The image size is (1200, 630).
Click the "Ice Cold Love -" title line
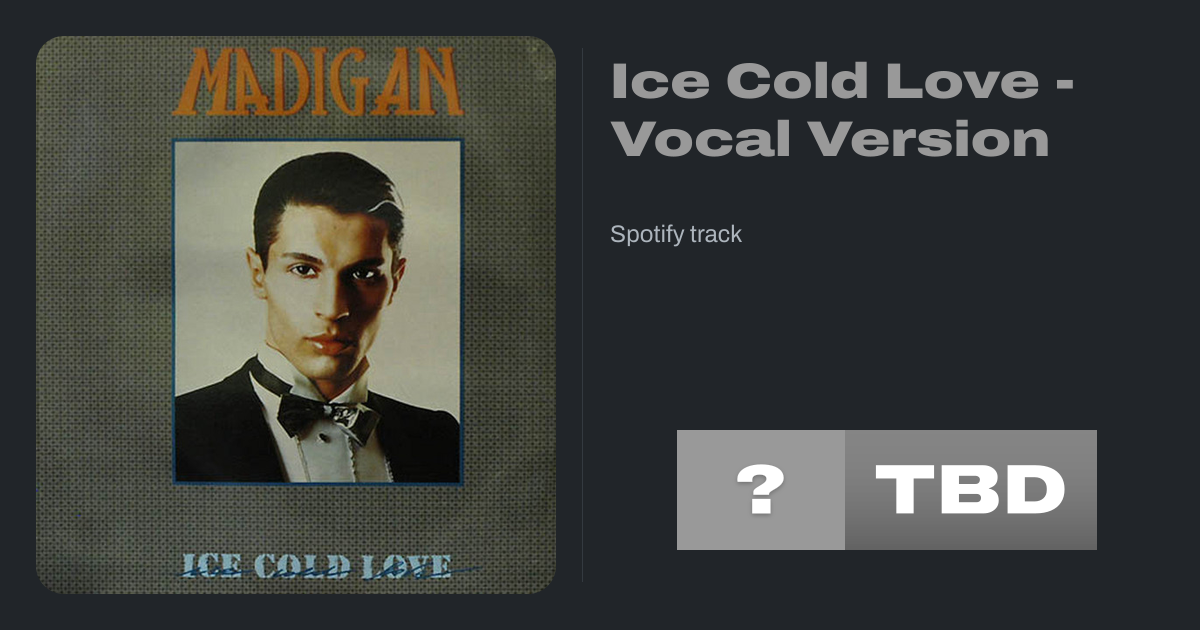(x=842, y=81)
